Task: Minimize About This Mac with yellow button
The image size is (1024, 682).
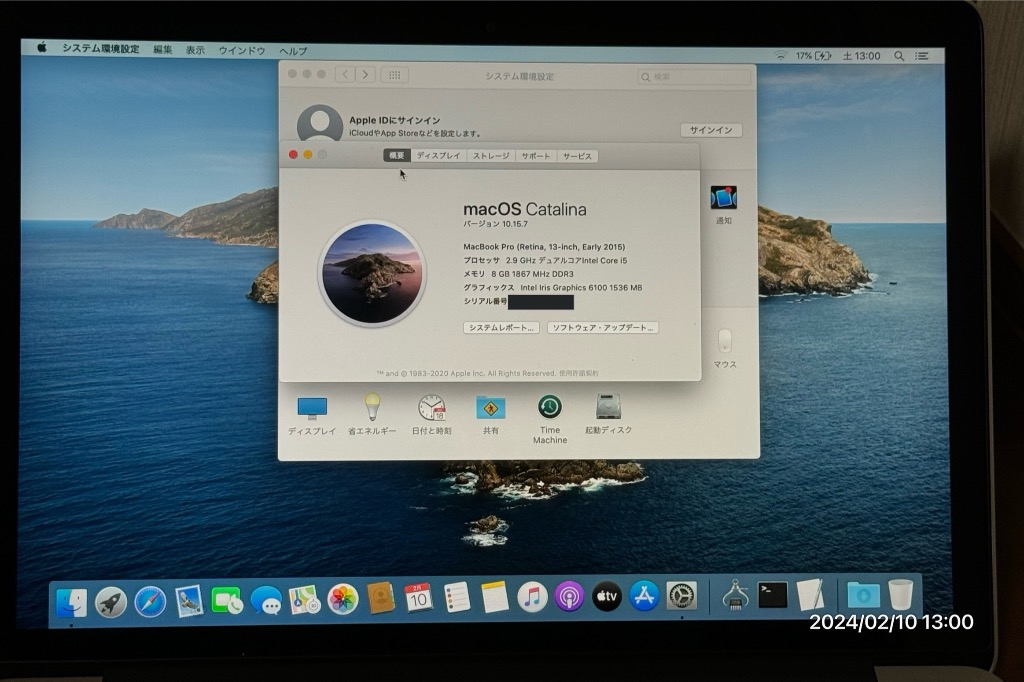Action: (308, 155)
